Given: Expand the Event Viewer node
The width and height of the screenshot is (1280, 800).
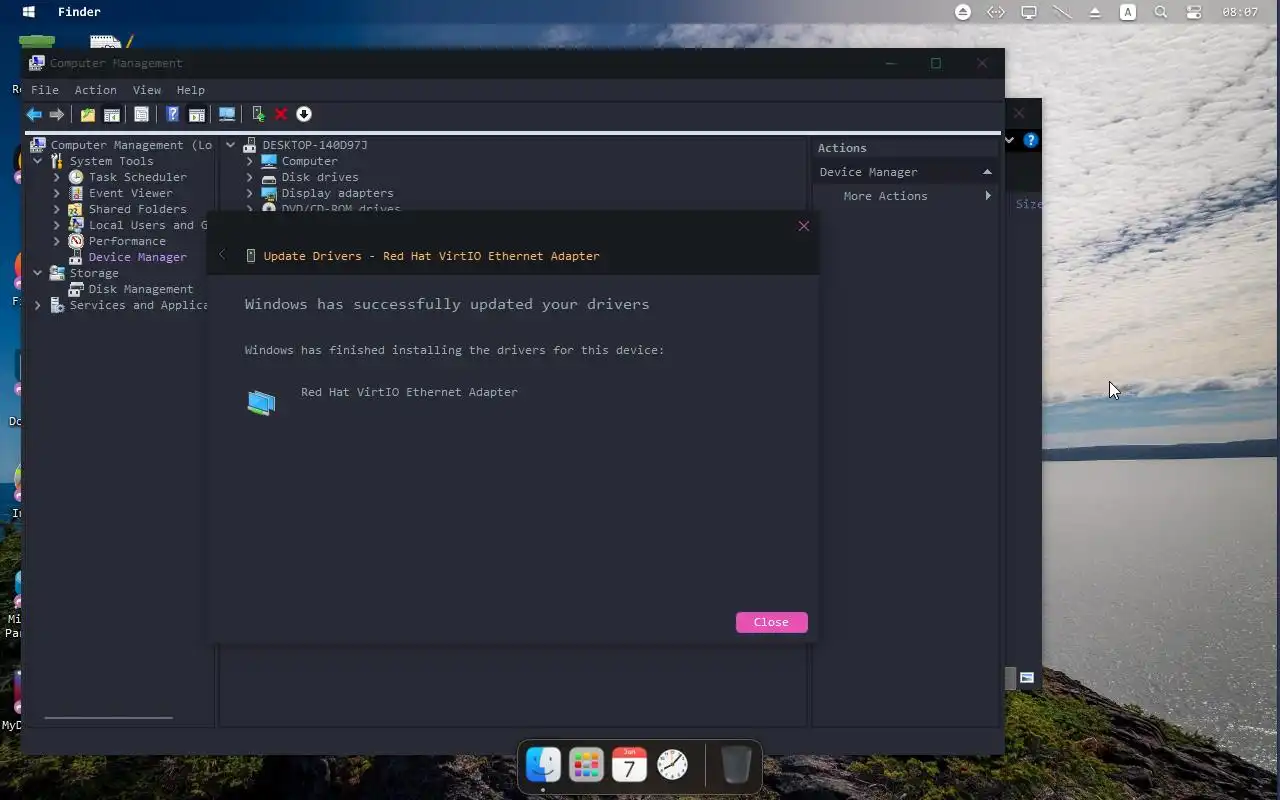Looking at the screenshot, I should [57, 193].
